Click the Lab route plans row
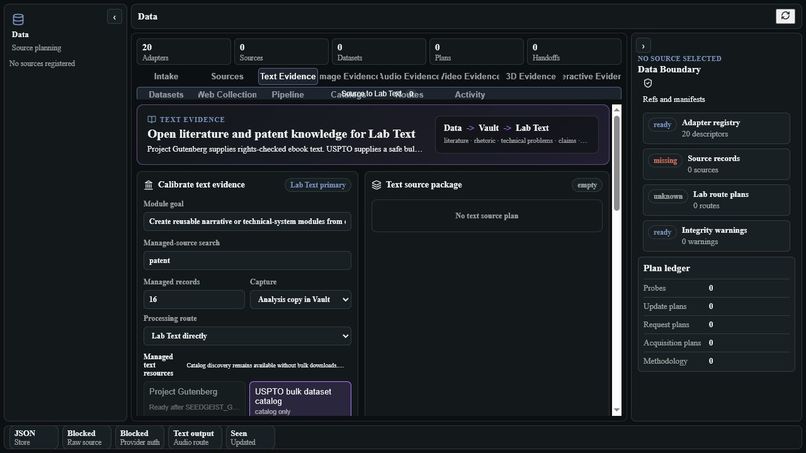 [x=716, y=200]
